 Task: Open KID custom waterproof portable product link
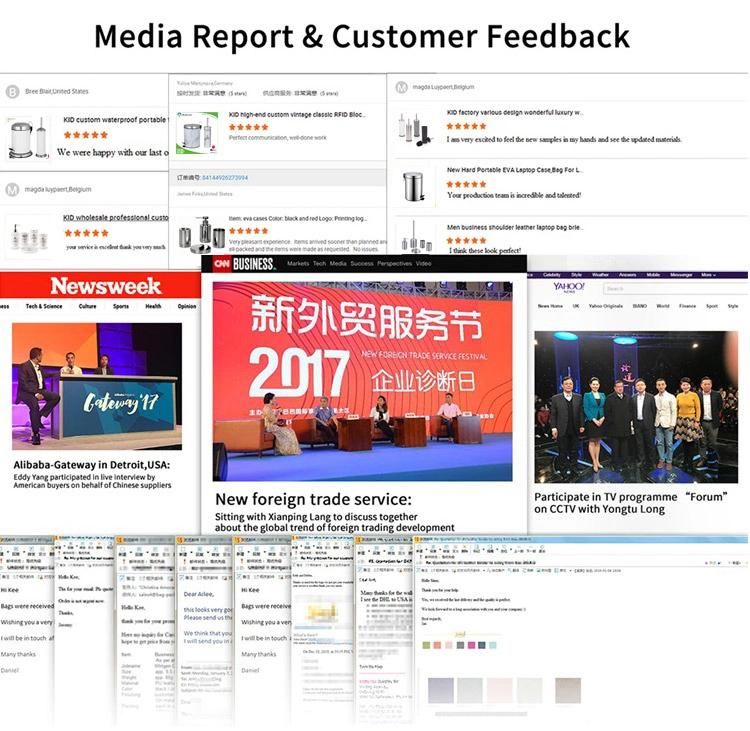116,120
